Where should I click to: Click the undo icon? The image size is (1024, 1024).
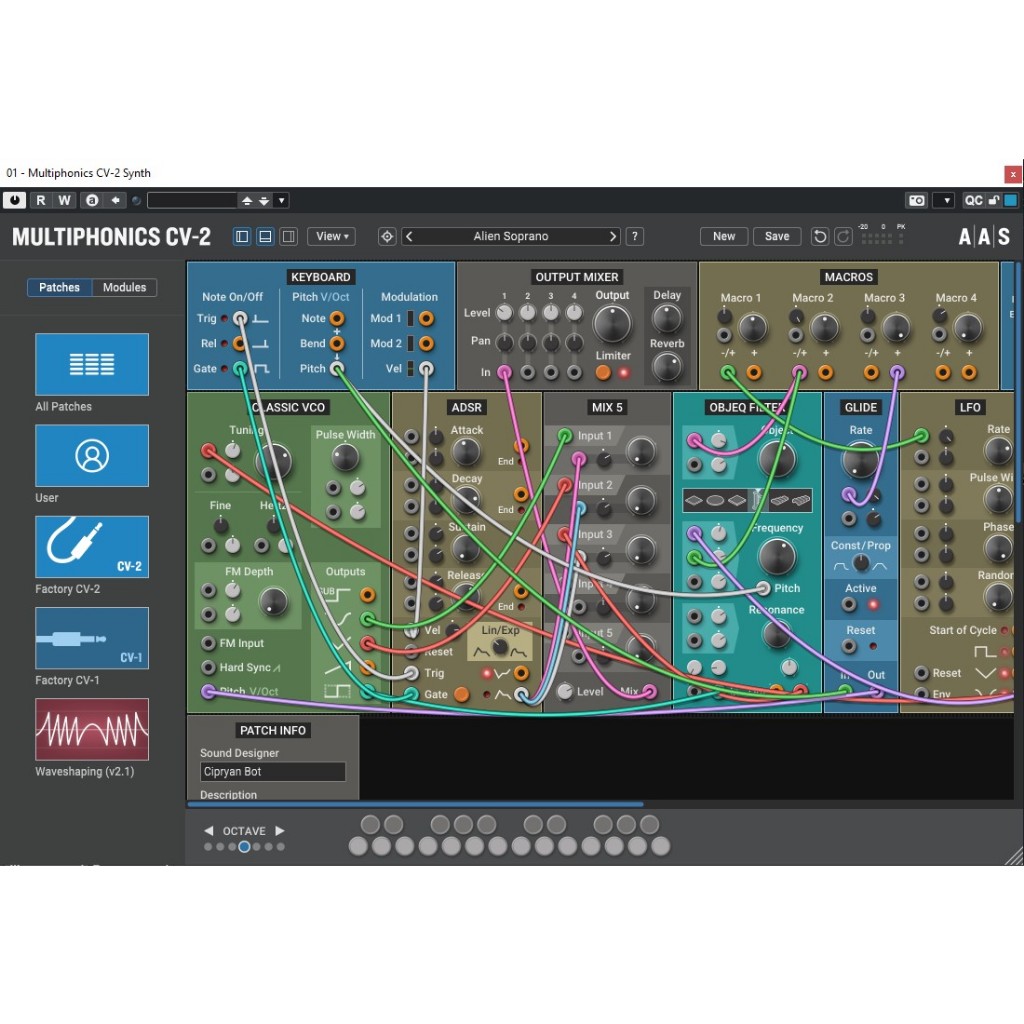coord(820,236)
